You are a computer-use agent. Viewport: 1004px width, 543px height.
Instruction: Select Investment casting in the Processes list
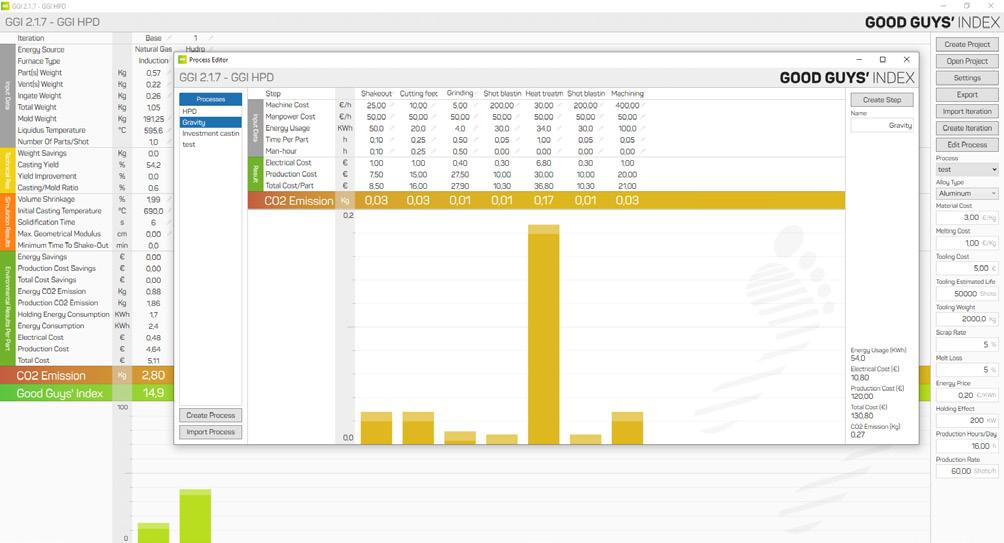[x=211, y=133]
